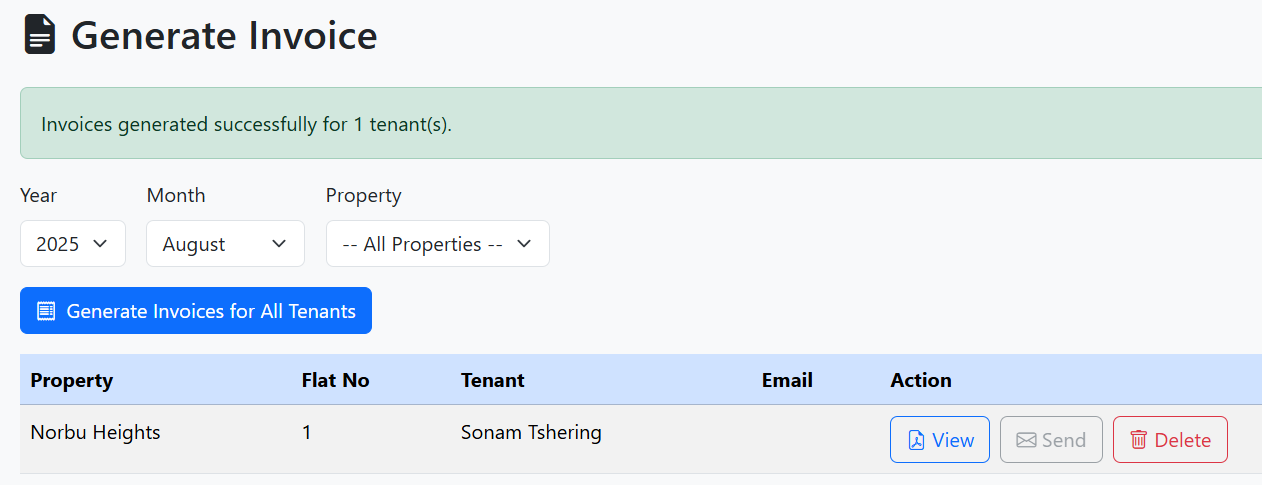This screenshot has width=1262, height=485.
Task: Click the Generate Invoice page heading
Action: click(x=224, y=36)
